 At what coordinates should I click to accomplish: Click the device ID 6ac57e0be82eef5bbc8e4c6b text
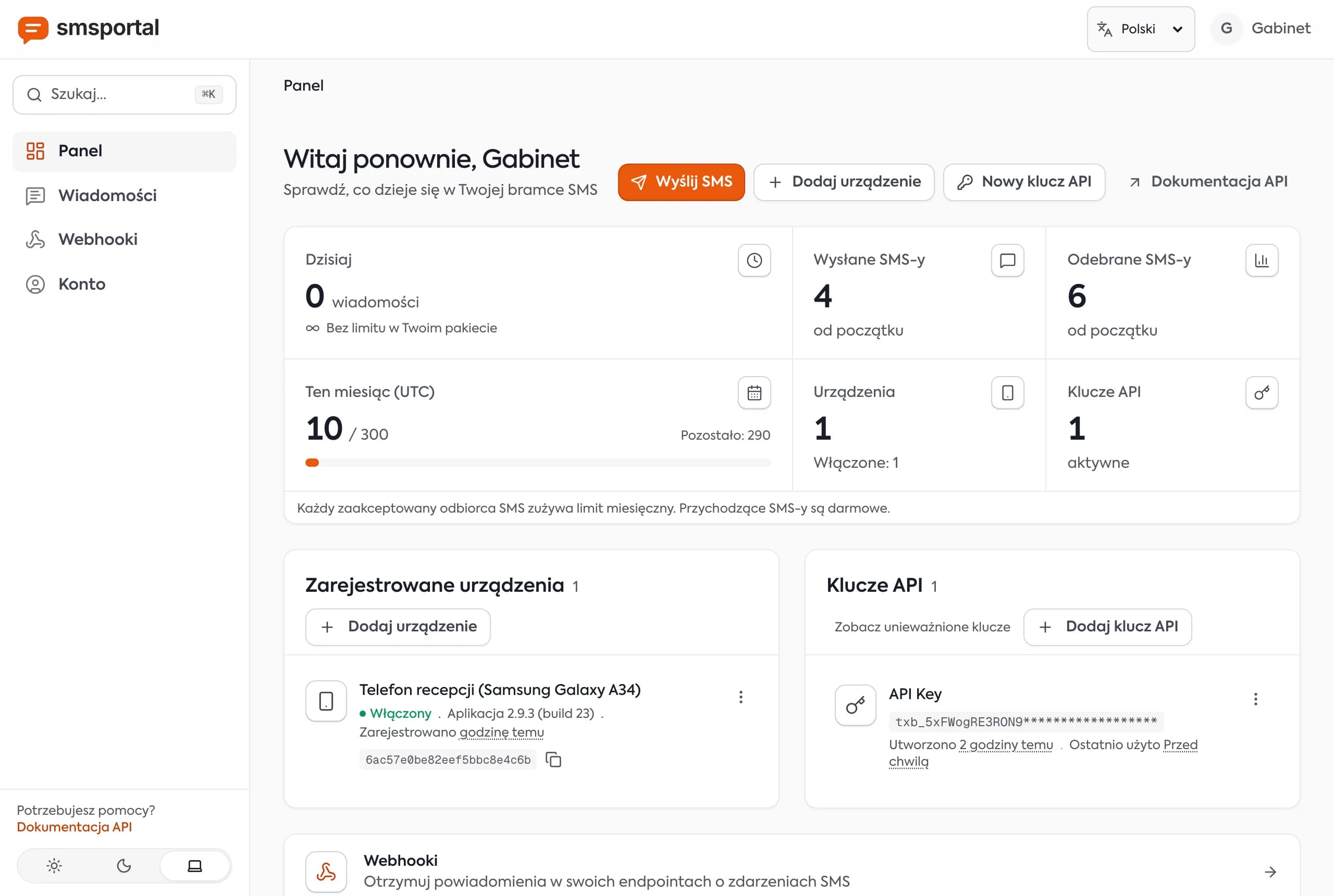(448, 760)
